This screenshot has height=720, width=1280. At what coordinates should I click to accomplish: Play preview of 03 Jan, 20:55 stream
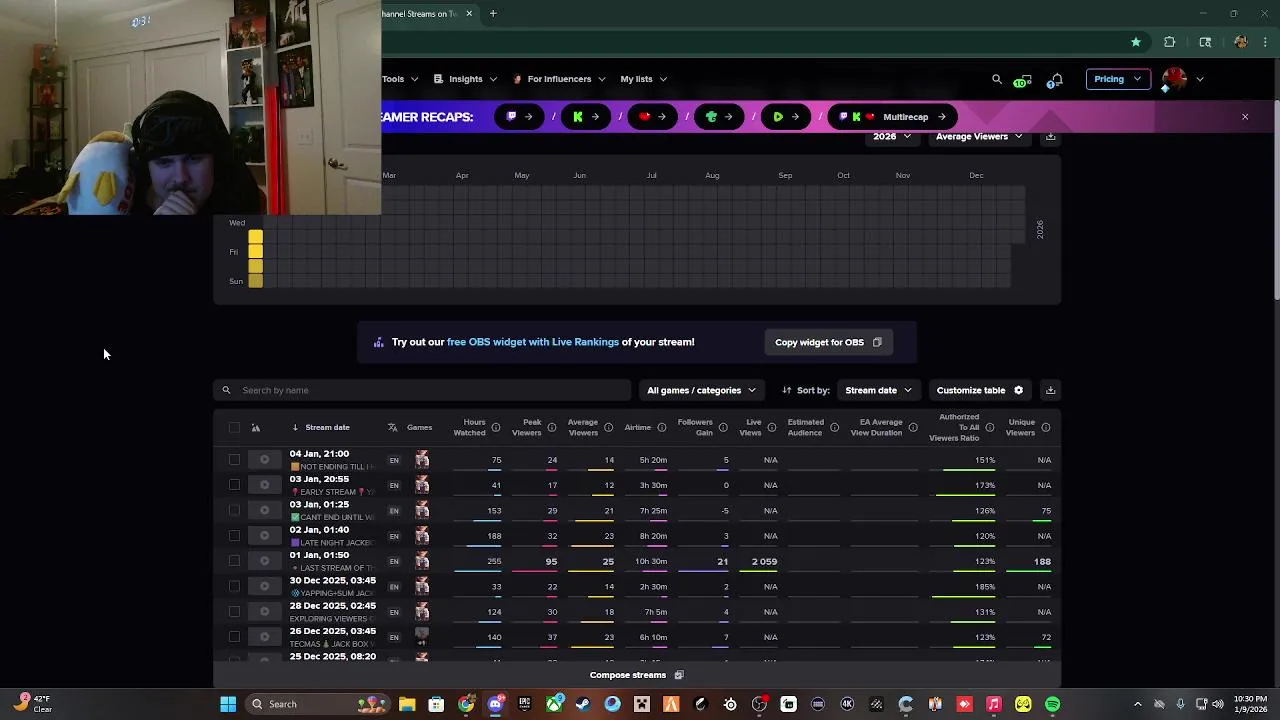[x=264, y=485]
